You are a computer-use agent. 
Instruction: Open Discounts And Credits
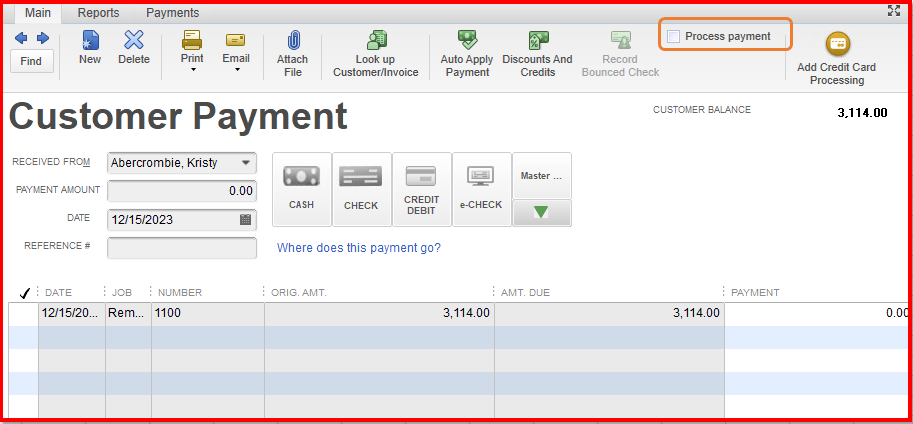[537, 54]
